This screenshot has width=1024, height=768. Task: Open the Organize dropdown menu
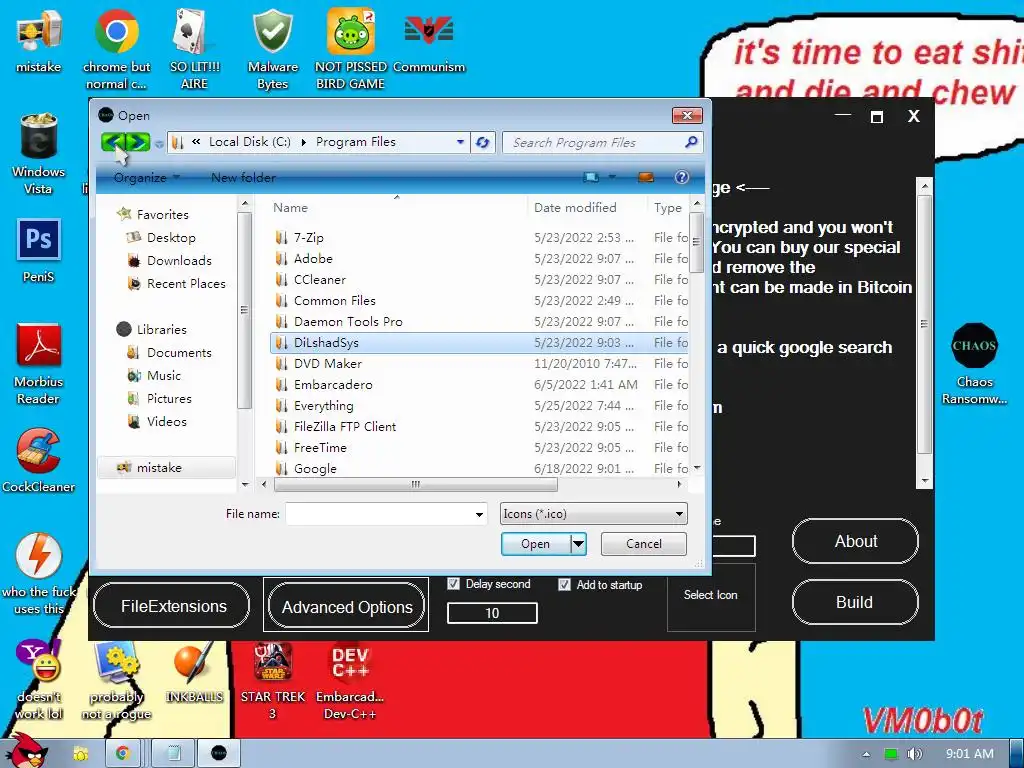coord(146,178)
